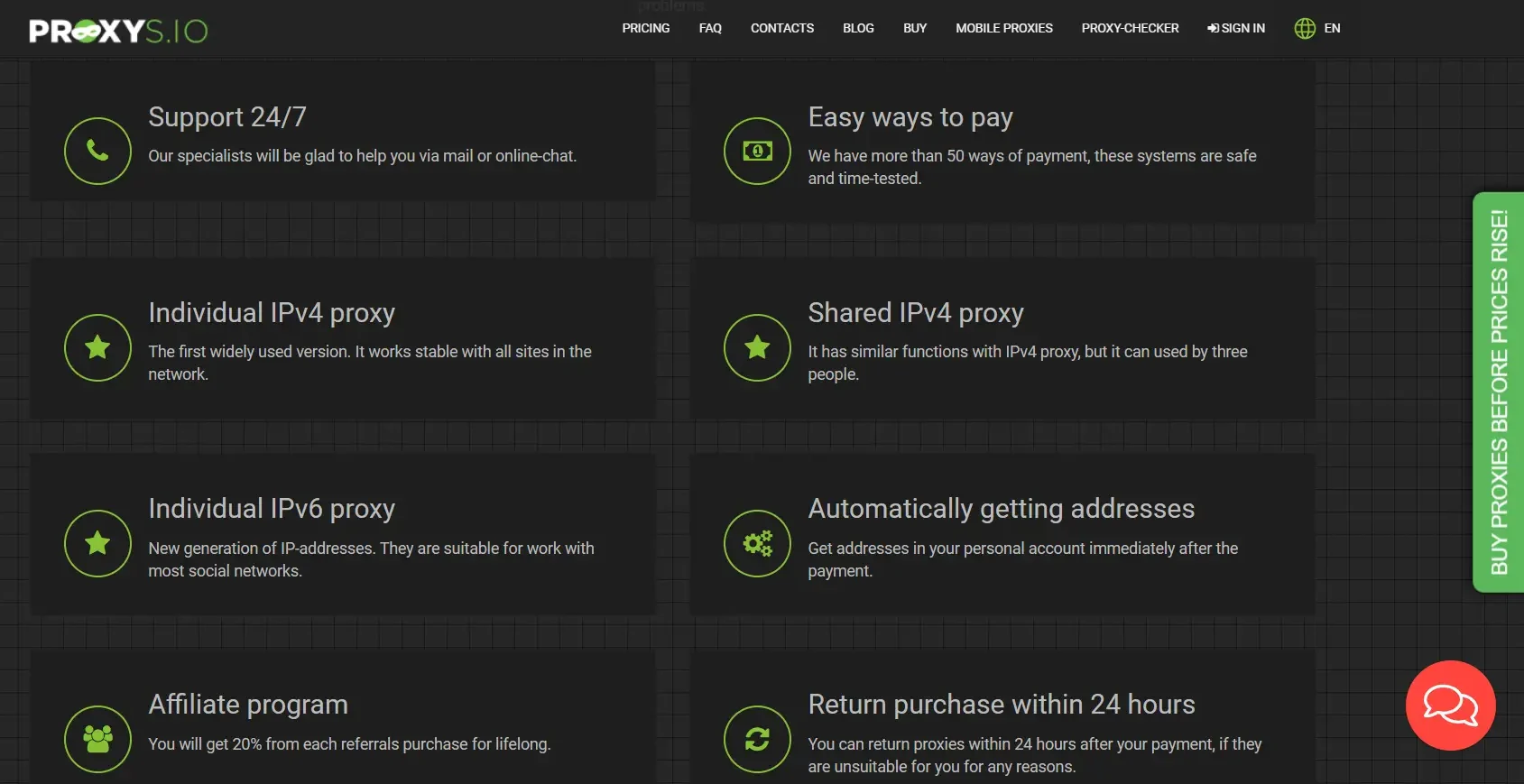Image resolution: width=1524 pixels, height=784 pixels.
Task: Open the EN language selector
Action: (1332, 28)
